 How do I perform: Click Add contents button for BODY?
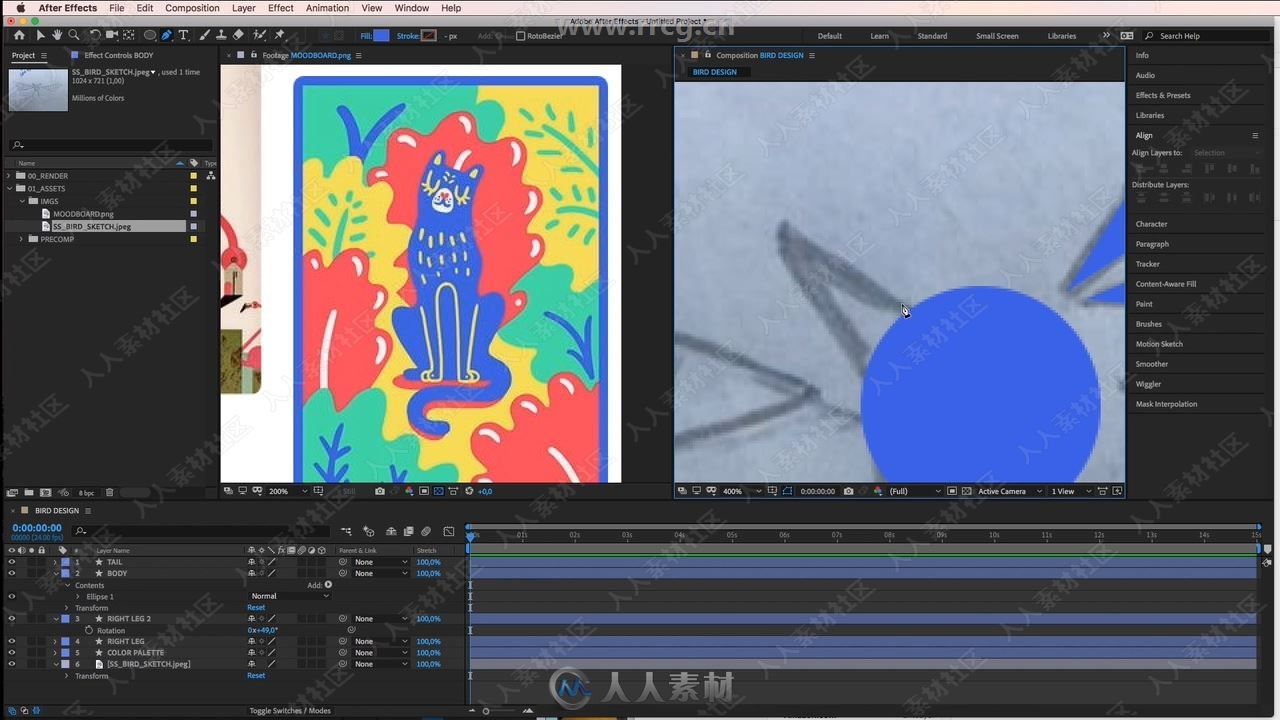pos(328,585)
